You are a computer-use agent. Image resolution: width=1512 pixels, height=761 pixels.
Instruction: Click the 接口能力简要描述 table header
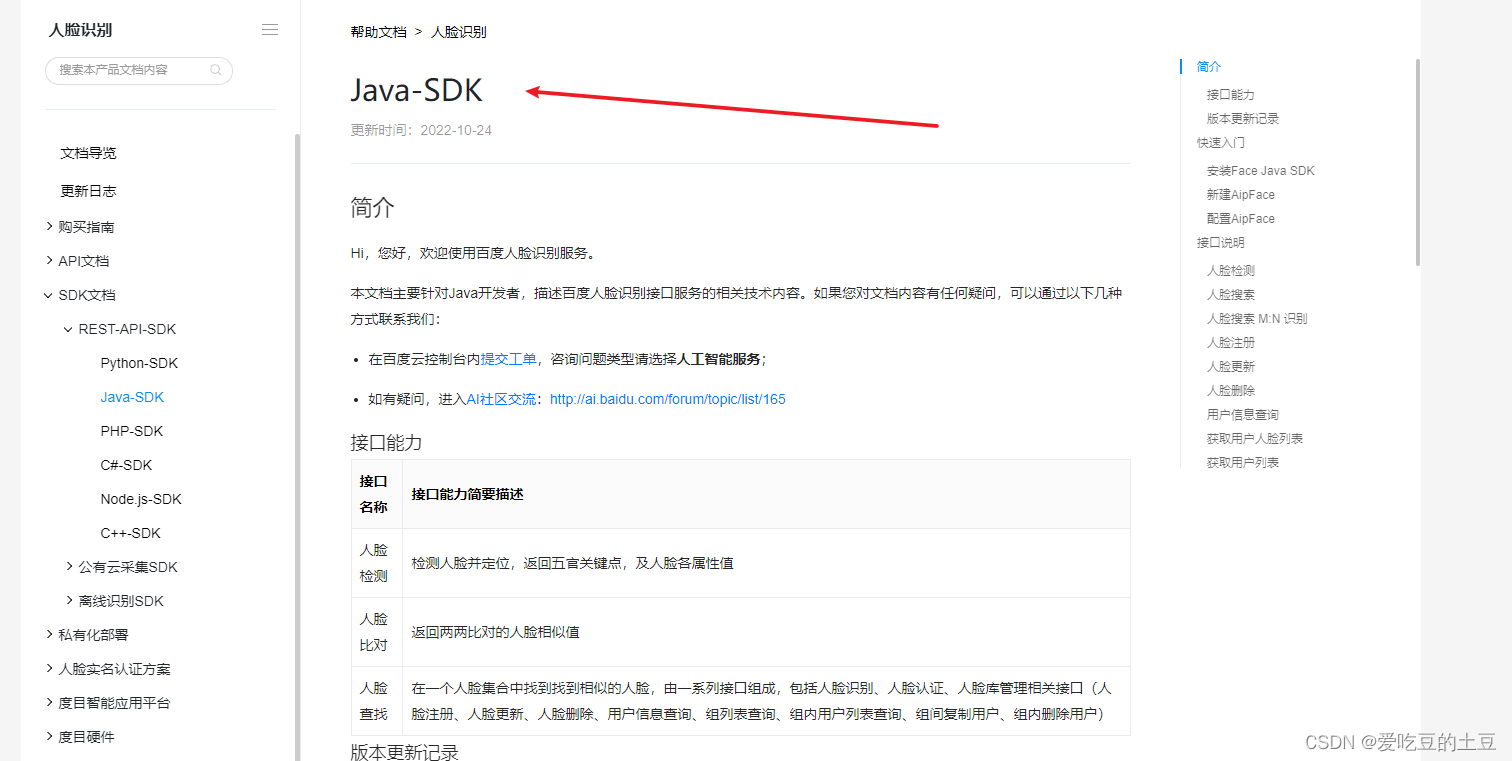click(766, 494)
